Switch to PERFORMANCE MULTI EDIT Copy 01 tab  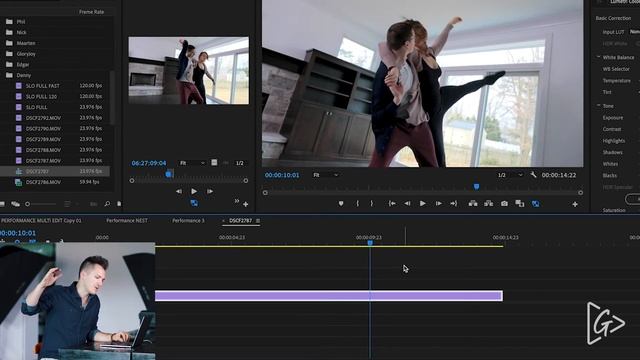[41, 220]
